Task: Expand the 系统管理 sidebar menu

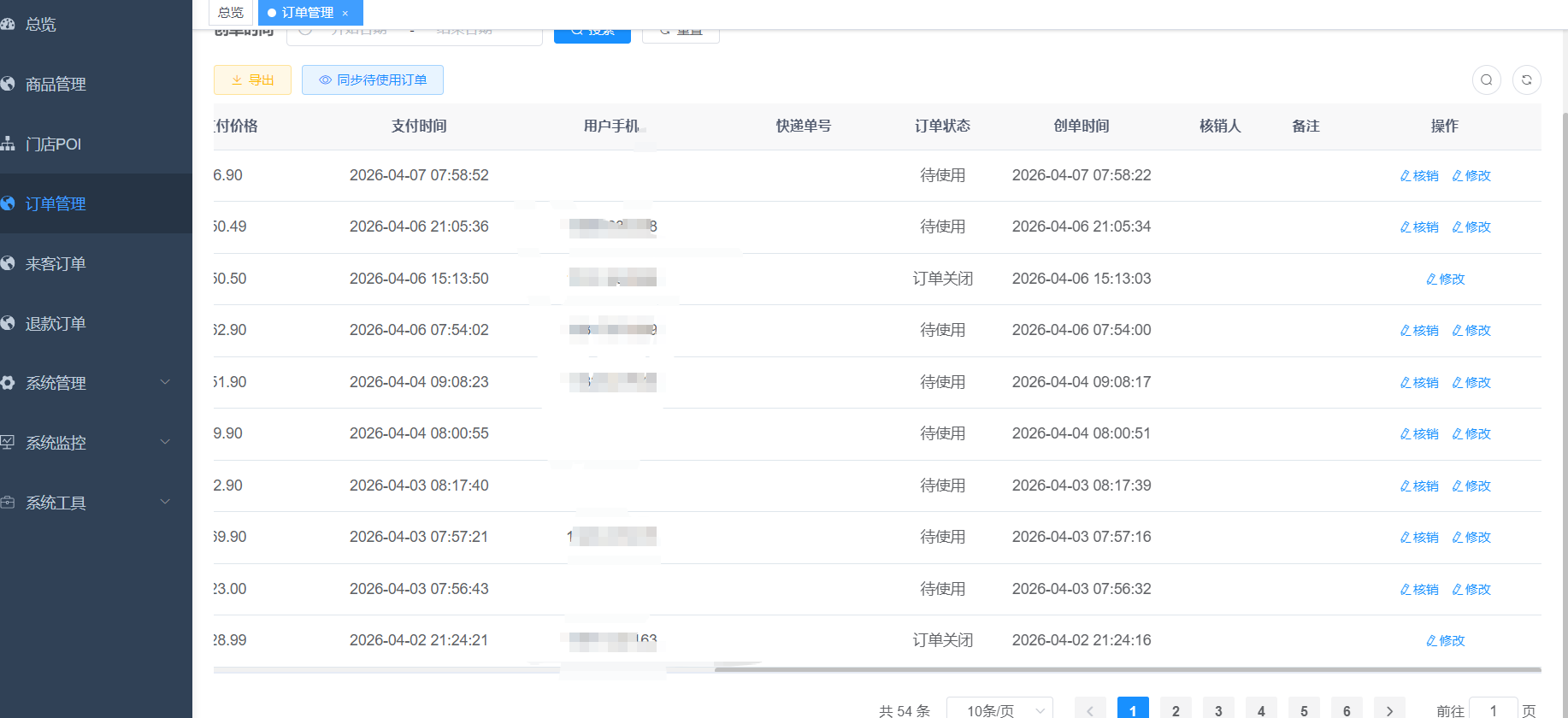Action: coord(85,383)
